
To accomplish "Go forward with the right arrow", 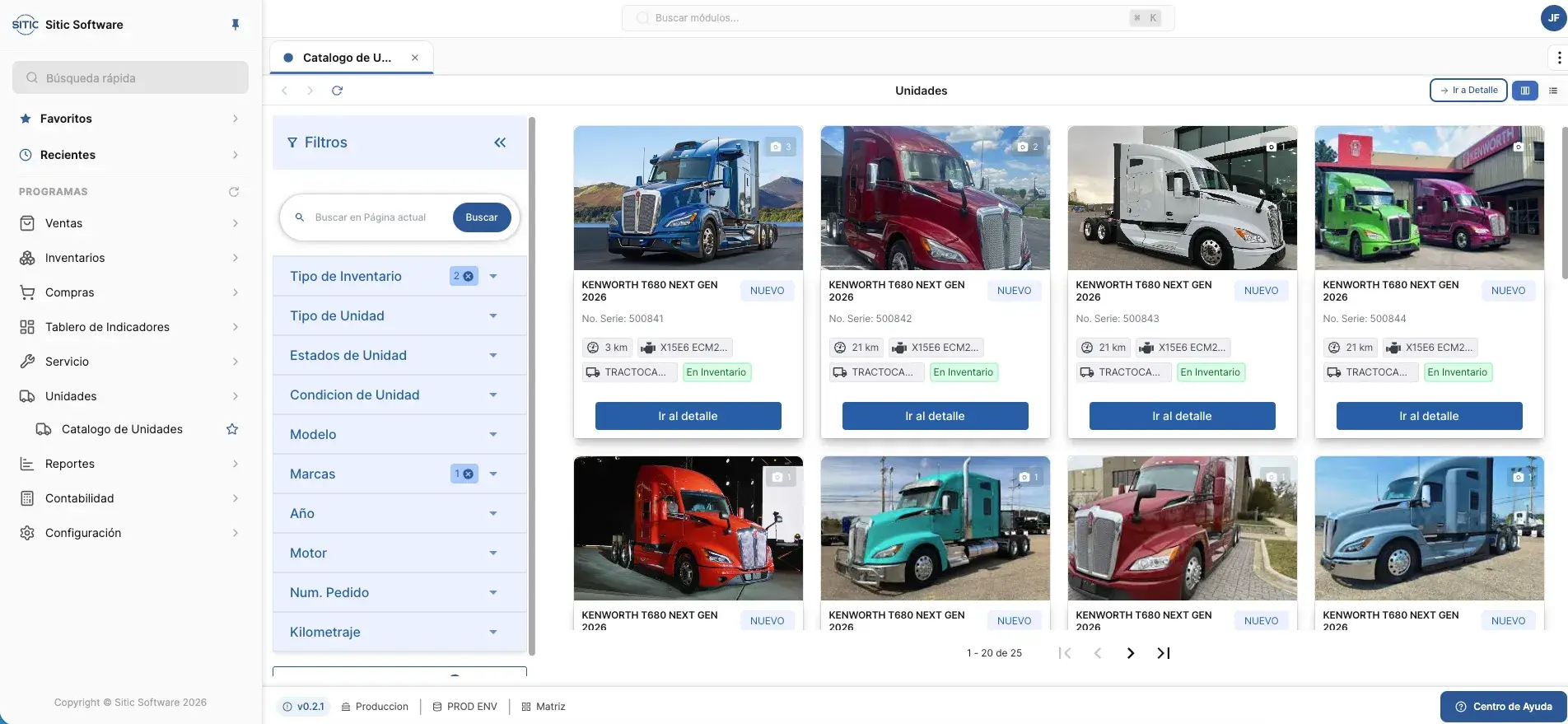I will pyautogui.click(x=310, y=91).
